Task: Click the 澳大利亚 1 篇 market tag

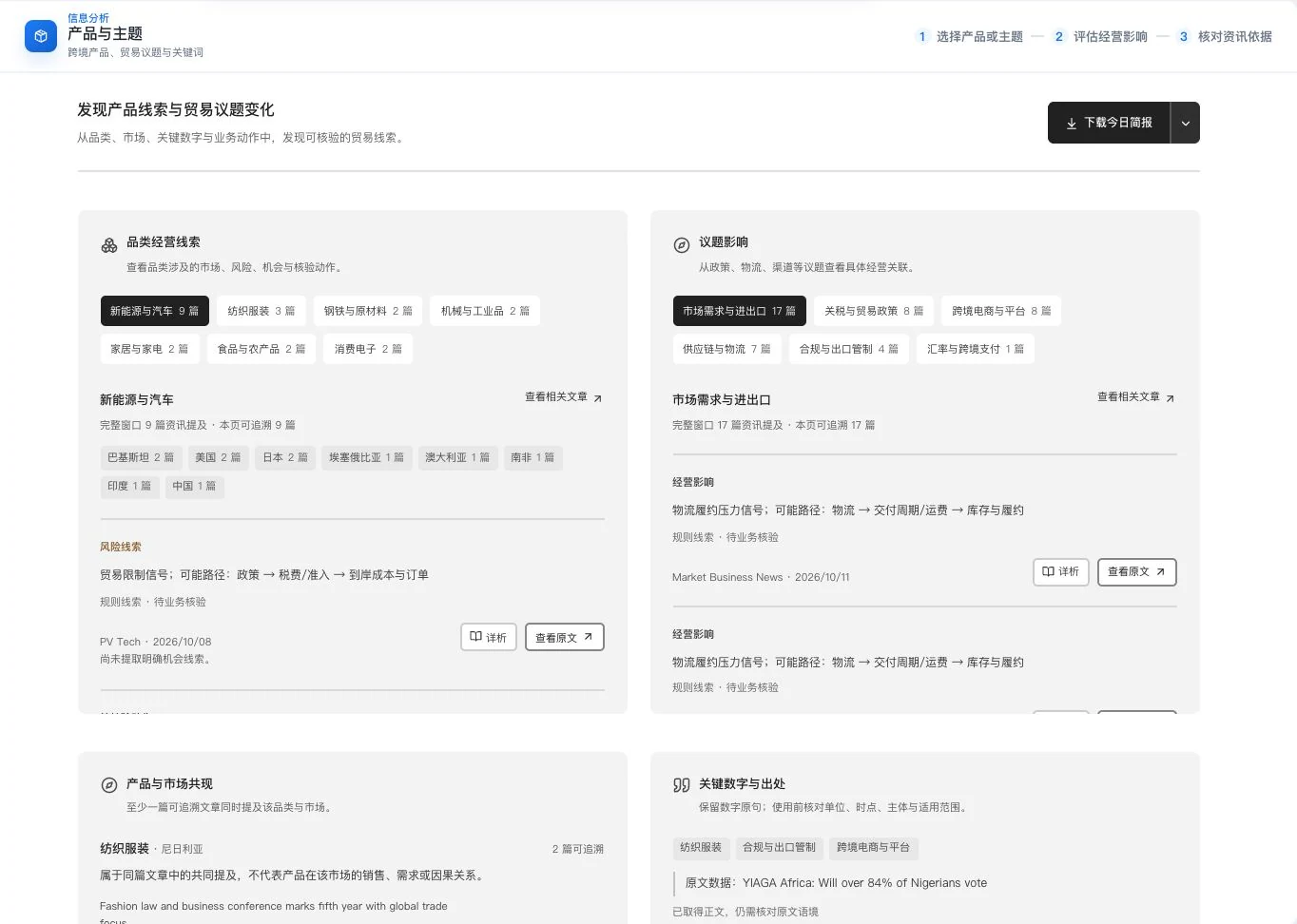Action: click(457, 458)
